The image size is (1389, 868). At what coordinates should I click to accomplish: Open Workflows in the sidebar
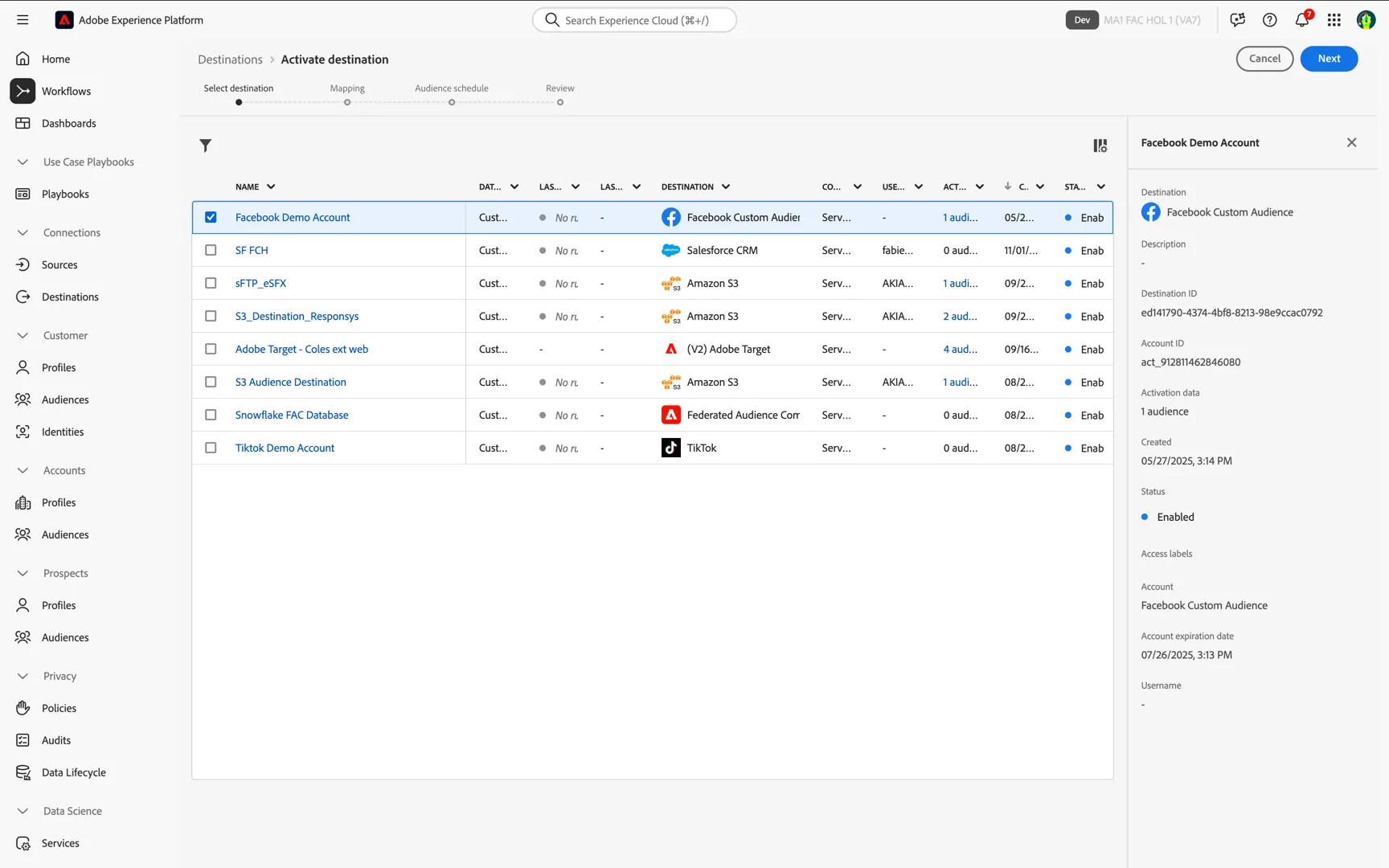tap(66, 91)
